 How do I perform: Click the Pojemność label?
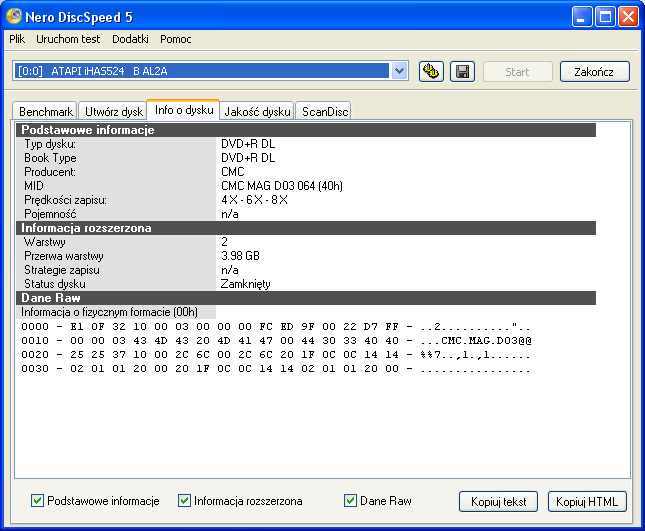click(x=50, y=214)
